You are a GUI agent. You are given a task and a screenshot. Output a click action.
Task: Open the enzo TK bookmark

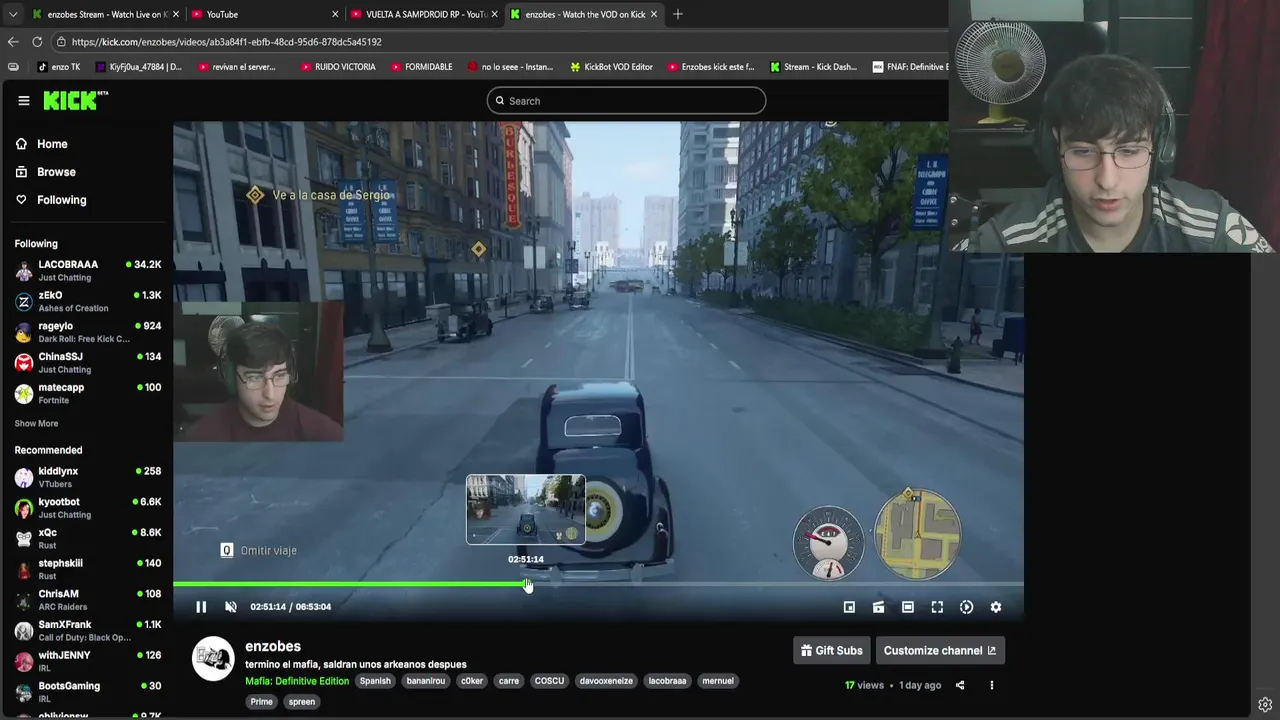[x=59, y=67]
